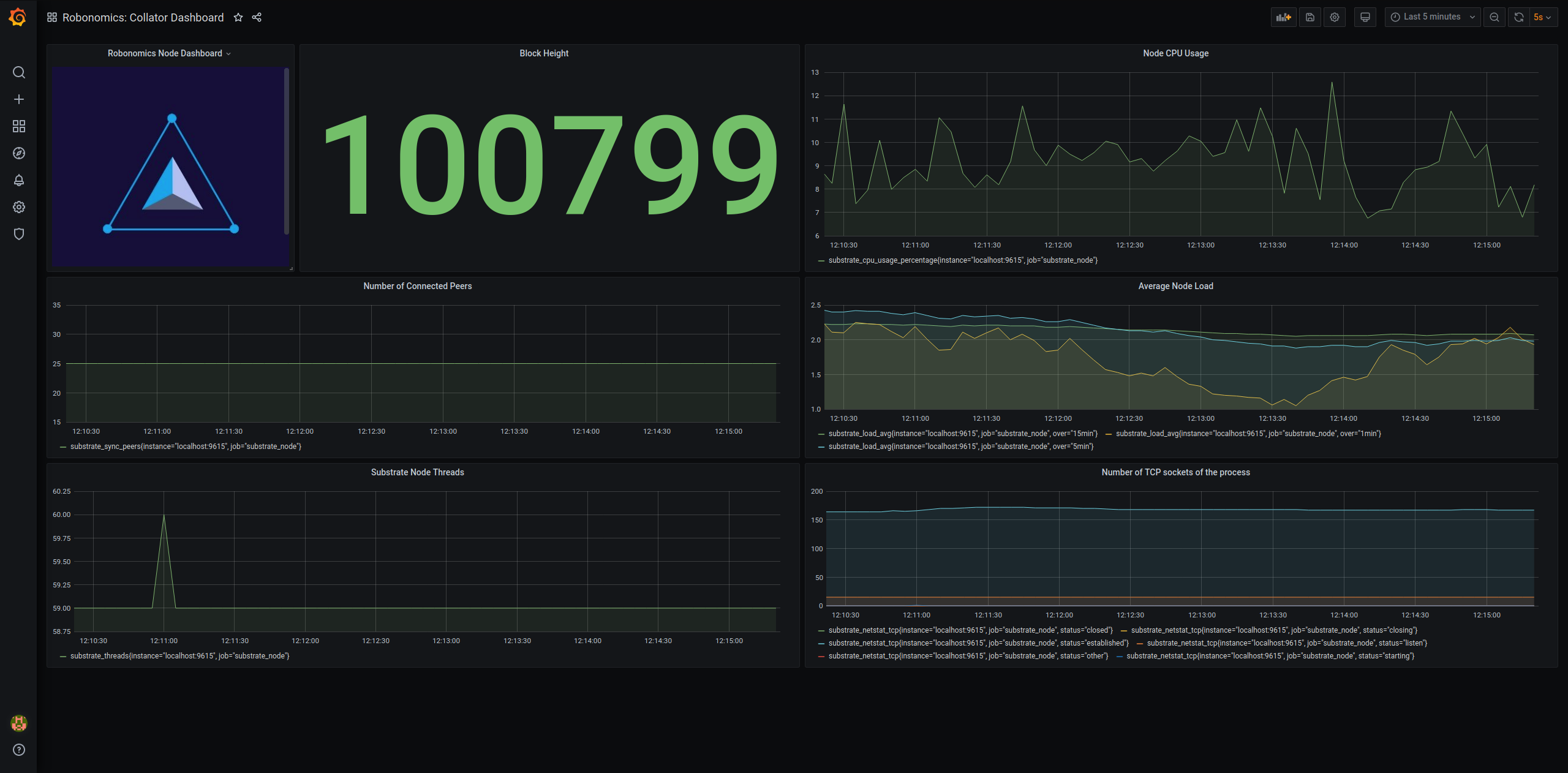Star this dashboard as favorite
1568x773 pixels.
(x=238, y=17)
